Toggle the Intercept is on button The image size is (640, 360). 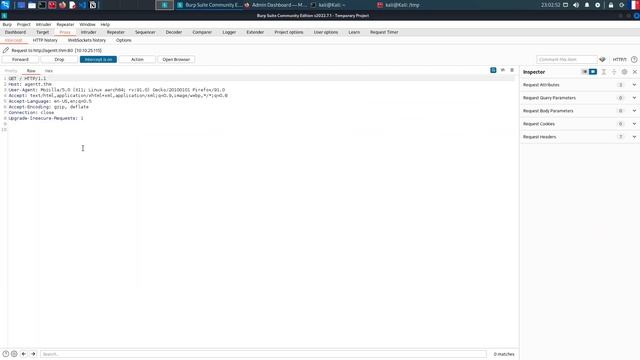pos(98,60)
